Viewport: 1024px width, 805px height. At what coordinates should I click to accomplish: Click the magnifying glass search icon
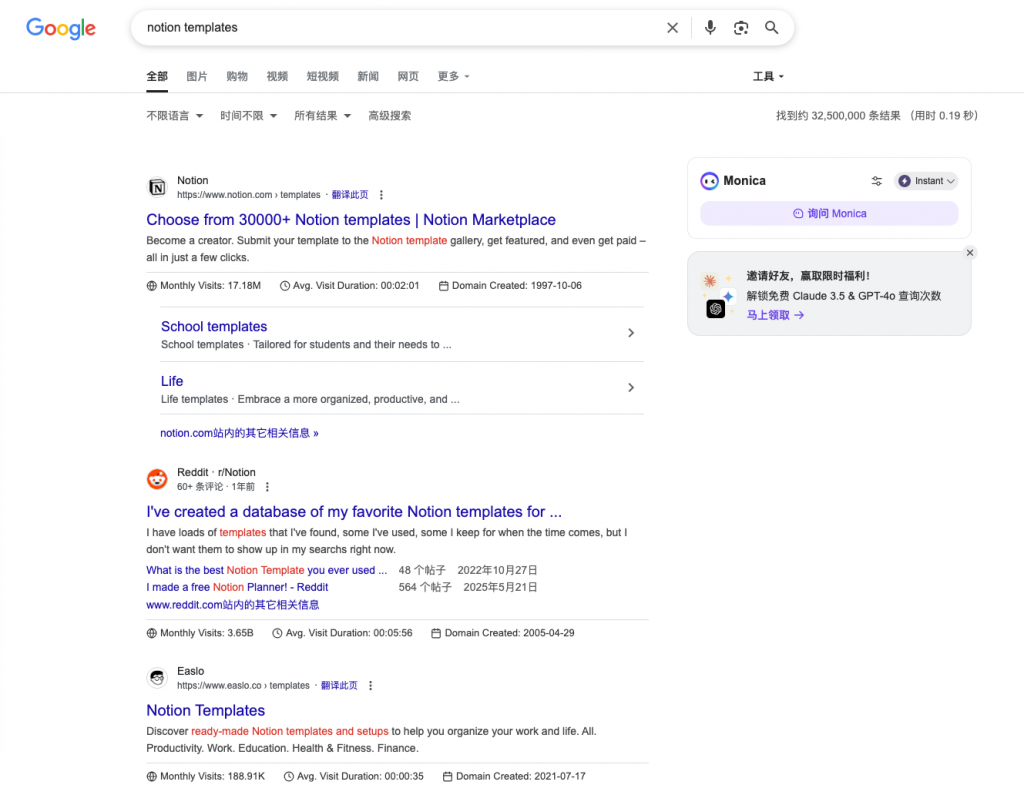click(771, 27)
